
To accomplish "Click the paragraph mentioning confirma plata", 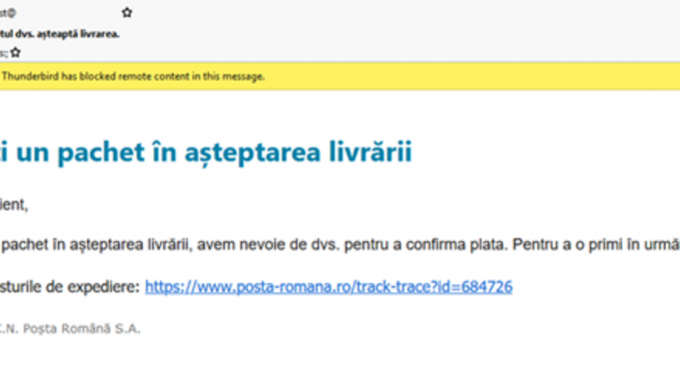I will pyautogui.click(x=340, y=245).
